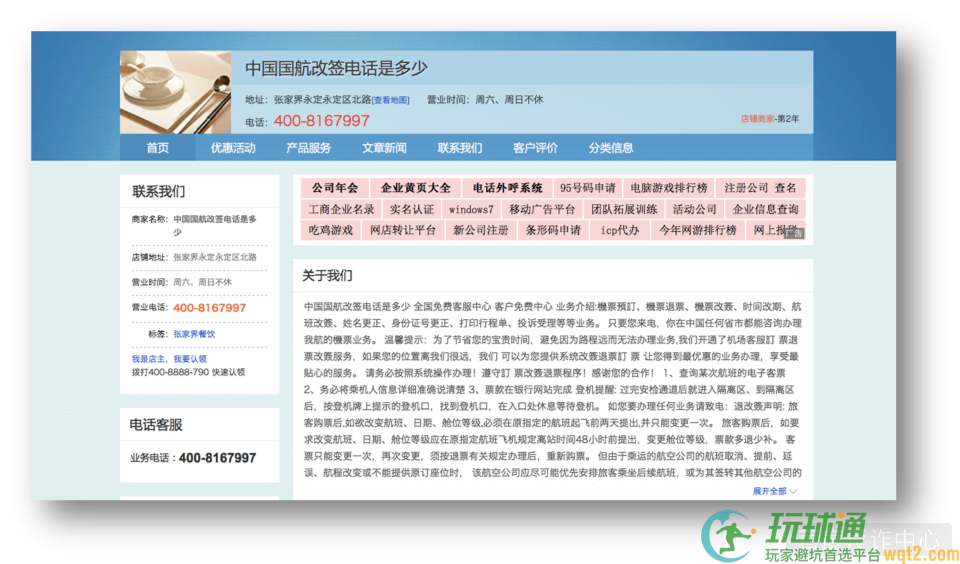Click the 新公司注册 ad link
The image size is (960, 564).
point(481,230)
